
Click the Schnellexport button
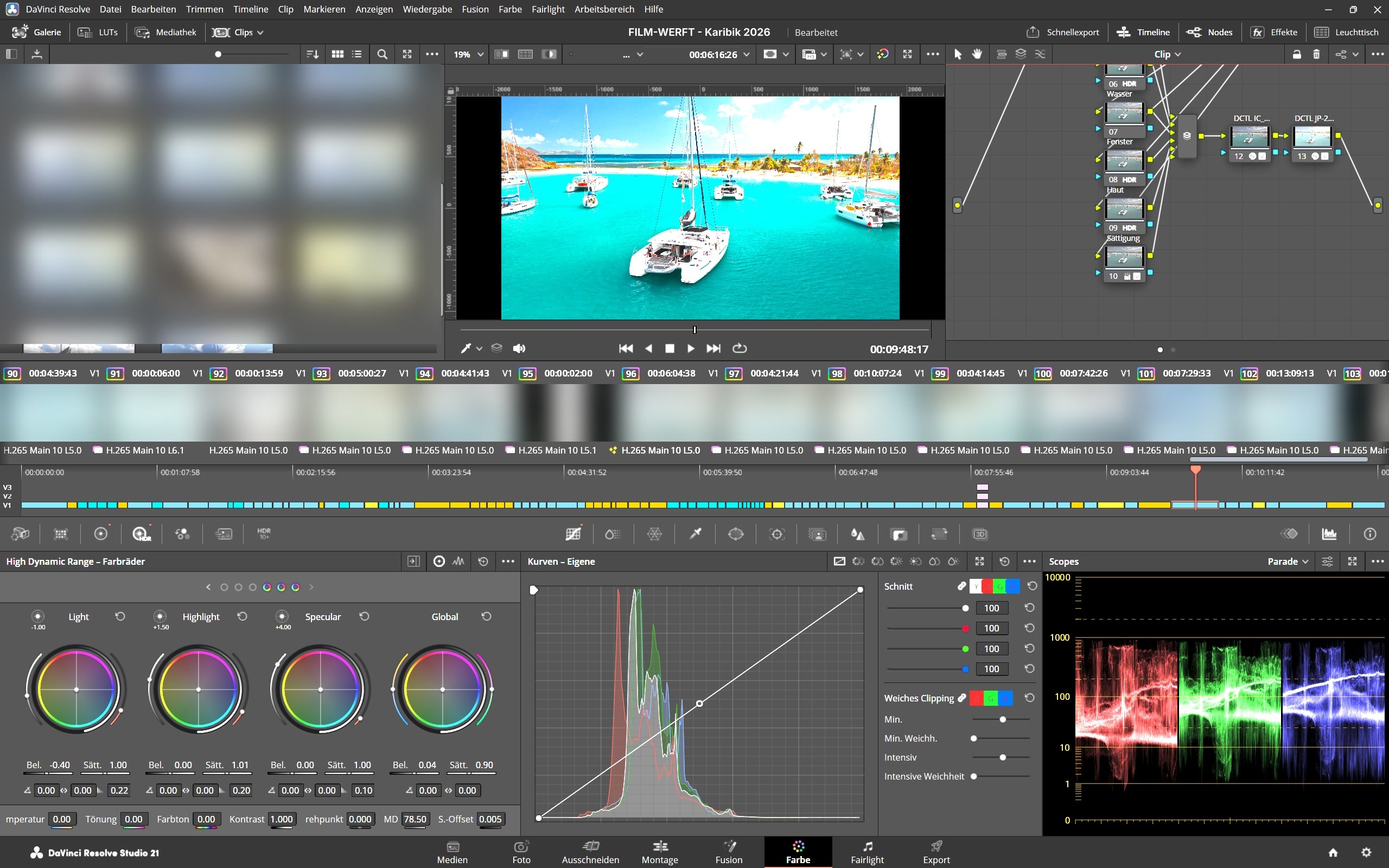pos(1062,32)
